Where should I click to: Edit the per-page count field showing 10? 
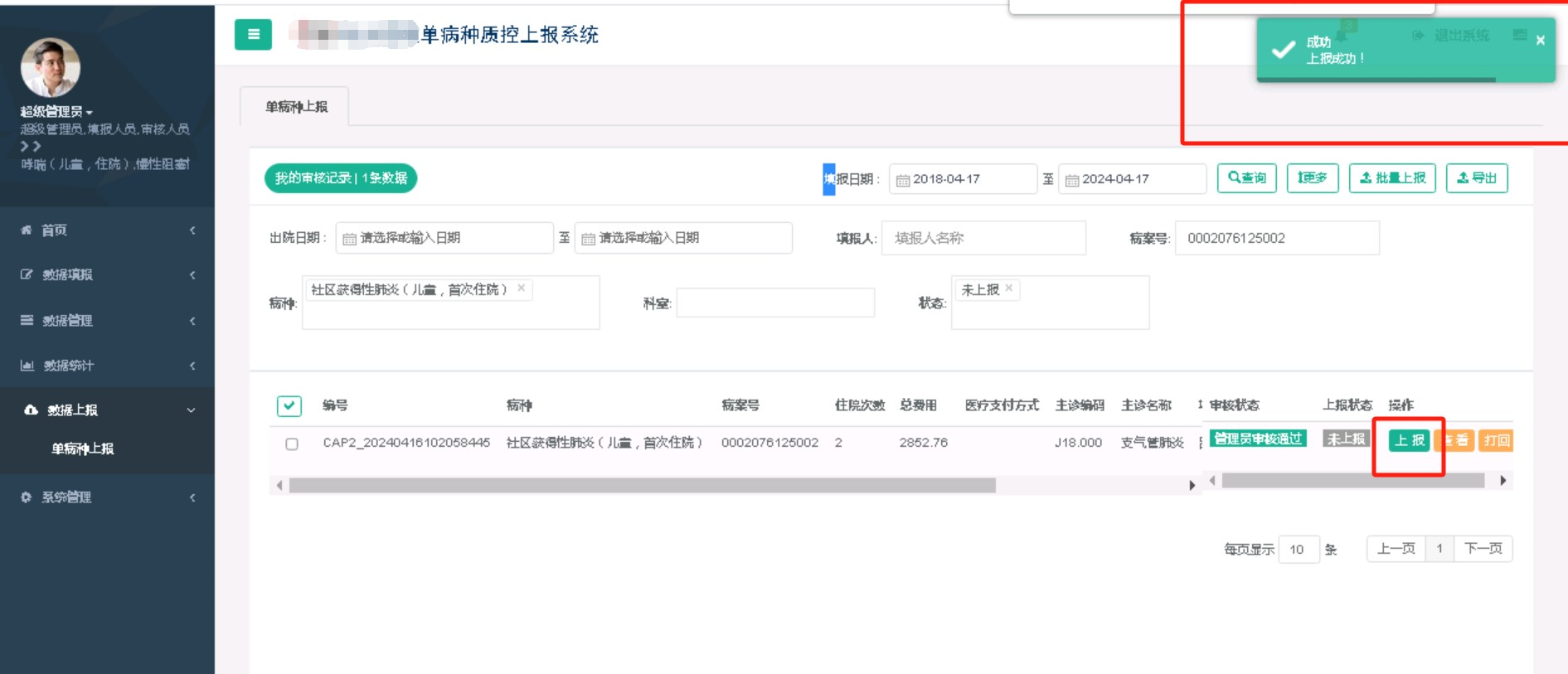[x=1299, y=549]
